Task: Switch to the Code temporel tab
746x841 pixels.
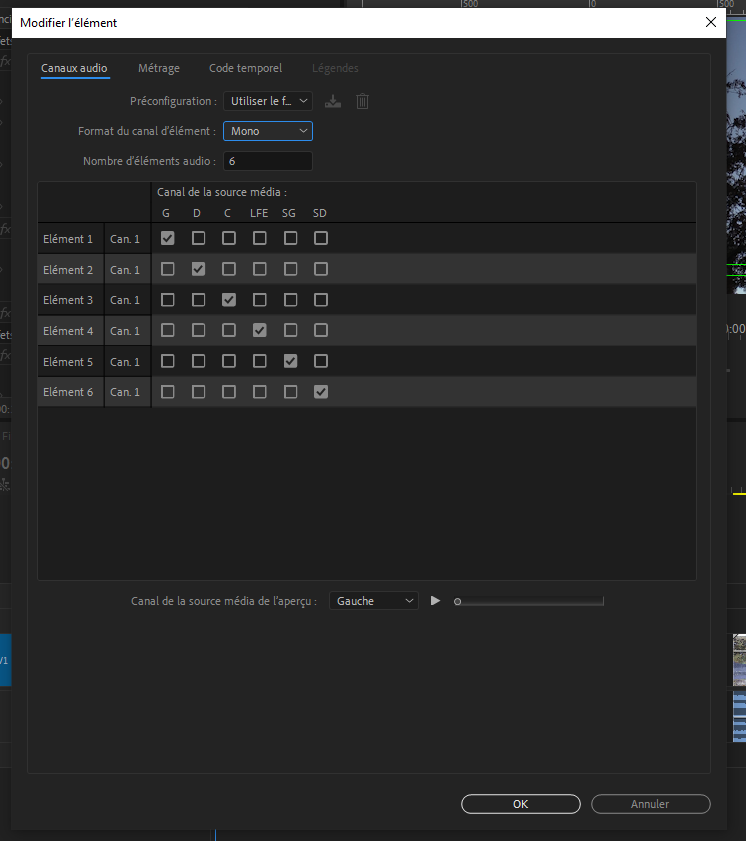Action: pos(246,68)
